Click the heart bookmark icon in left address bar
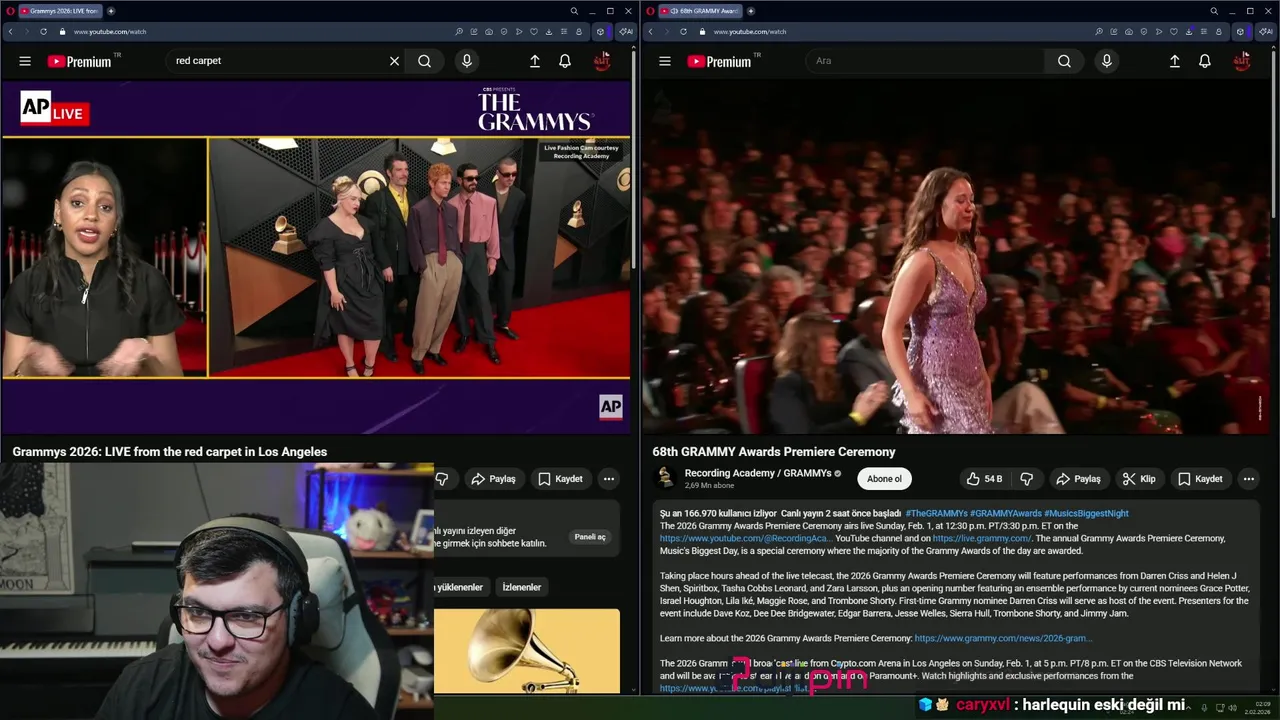The image size is (1280, 720). 534,31
